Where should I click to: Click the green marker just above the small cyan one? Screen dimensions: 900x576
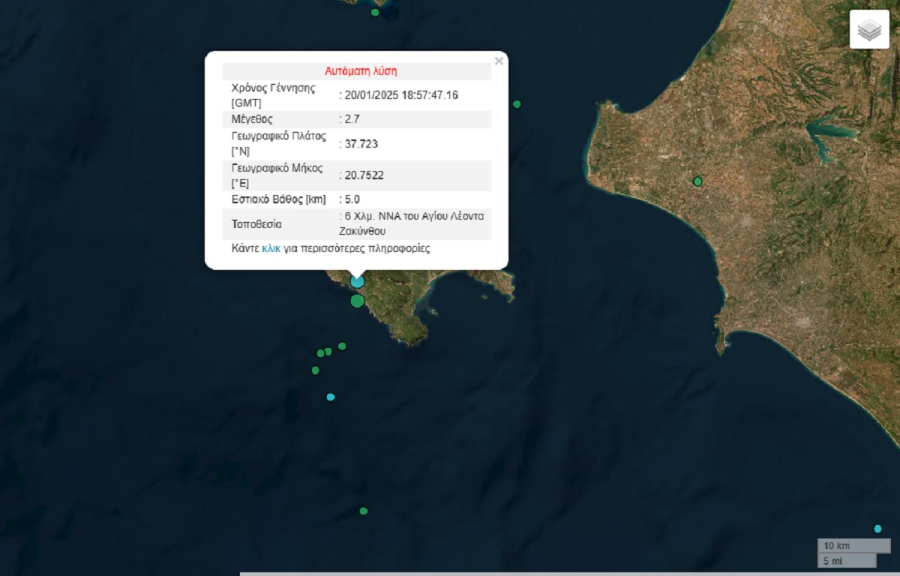point(315,370)
